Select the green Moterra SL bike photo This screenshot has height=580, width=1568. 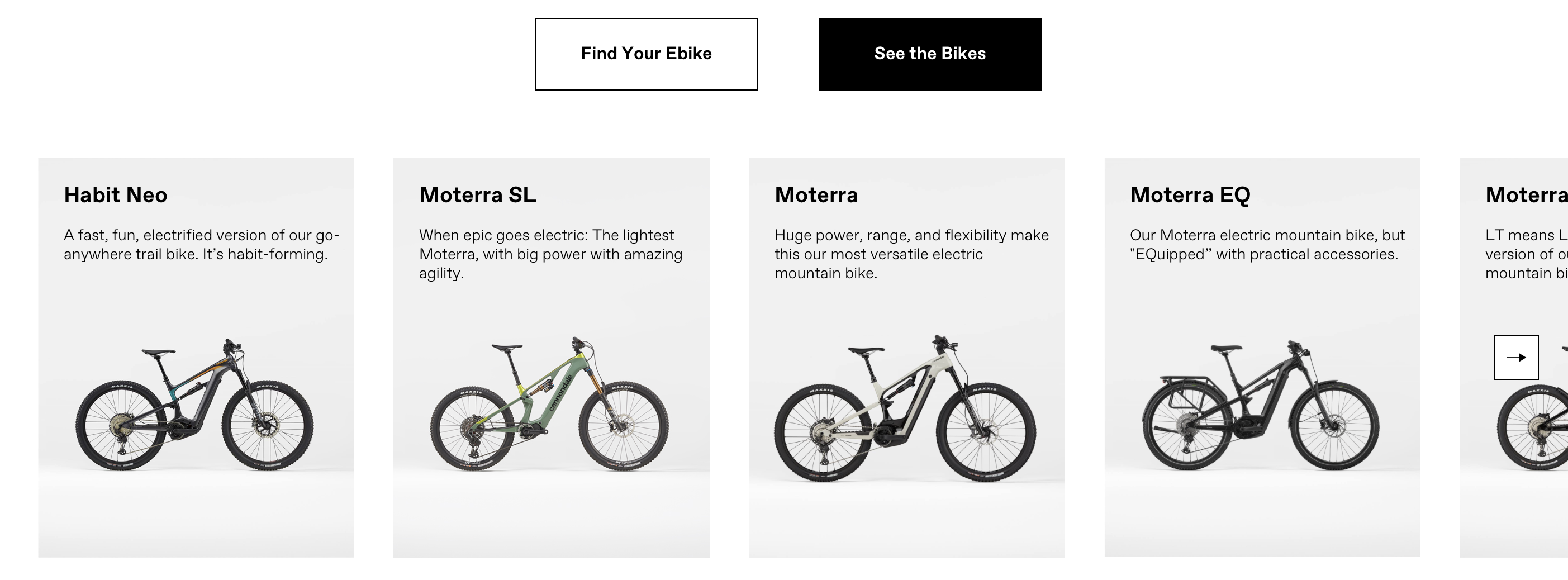pyautogui.click(x=549, y=405)
